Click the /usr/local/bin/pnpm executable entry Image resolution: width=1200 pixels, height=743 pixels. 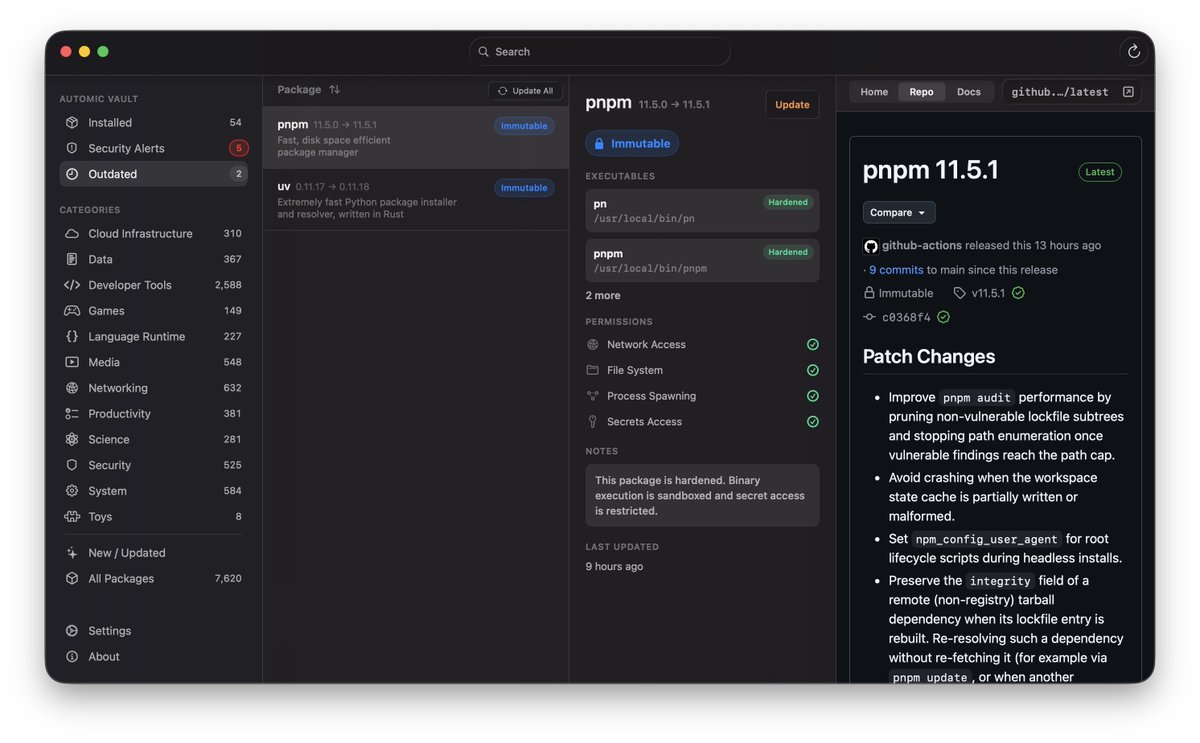tap(702, 261)
